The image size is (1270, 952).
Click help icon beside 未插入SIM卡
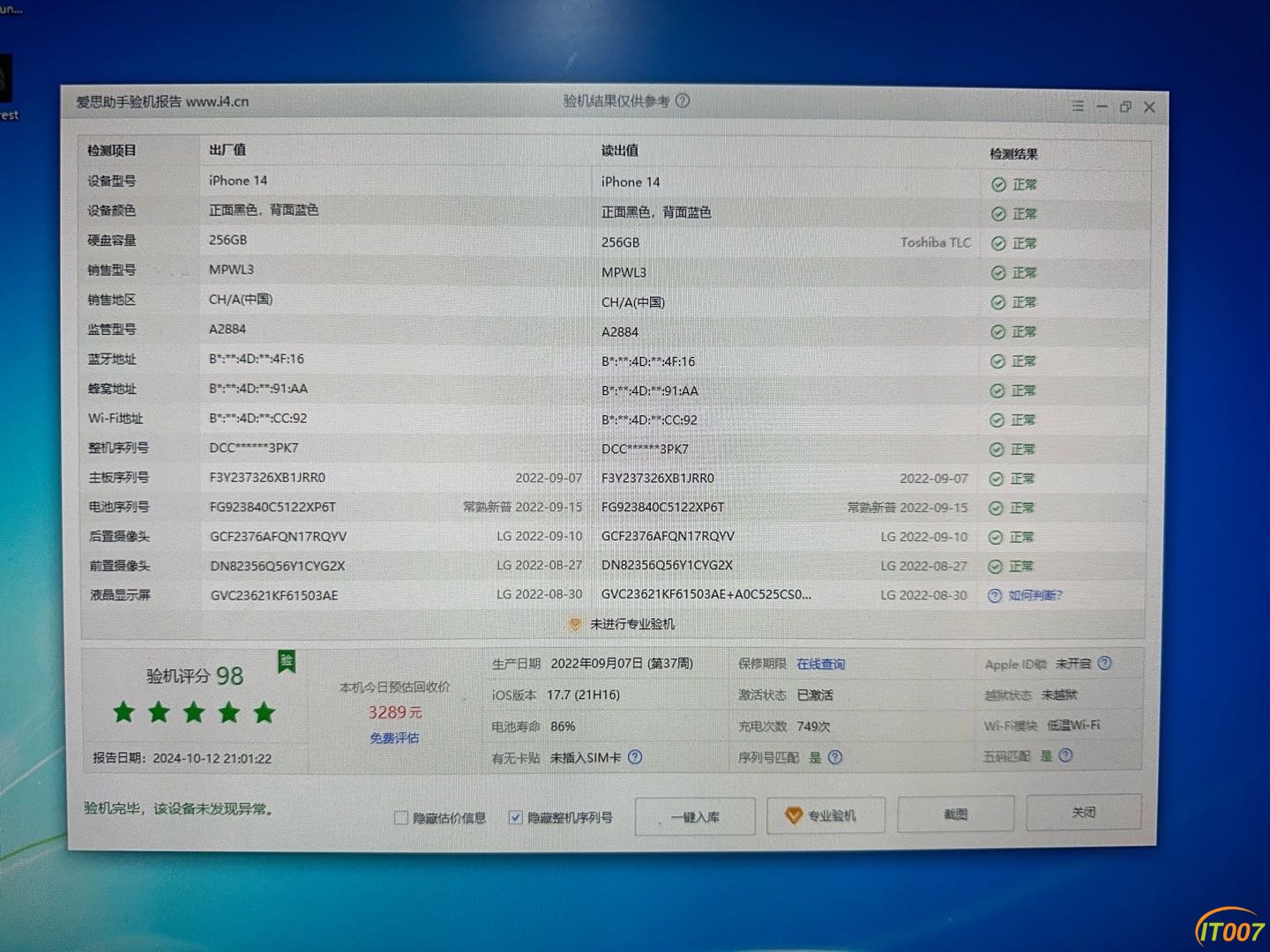[635, 757]
